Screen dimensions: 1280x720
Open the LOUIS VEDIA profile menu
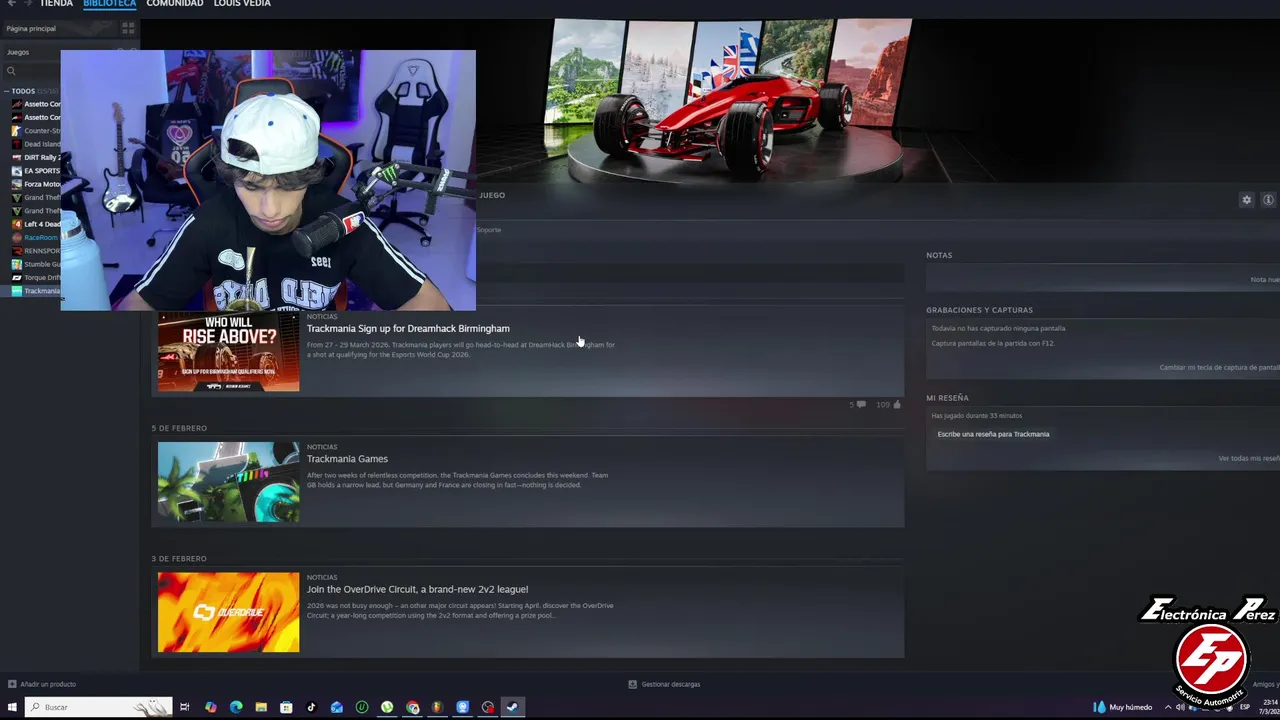click(x=242, y=4)
